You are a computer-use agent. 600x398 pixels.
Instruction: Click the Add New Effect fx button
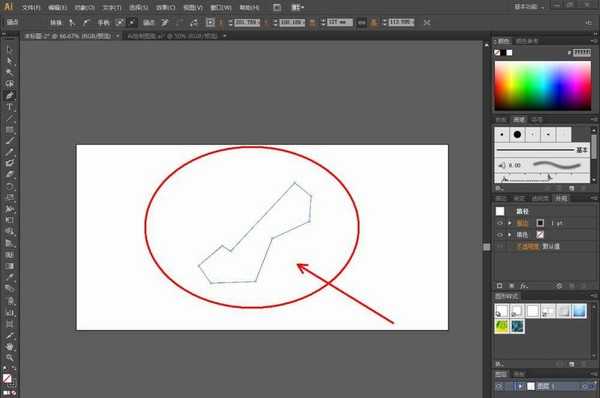[x=523, y=286]
